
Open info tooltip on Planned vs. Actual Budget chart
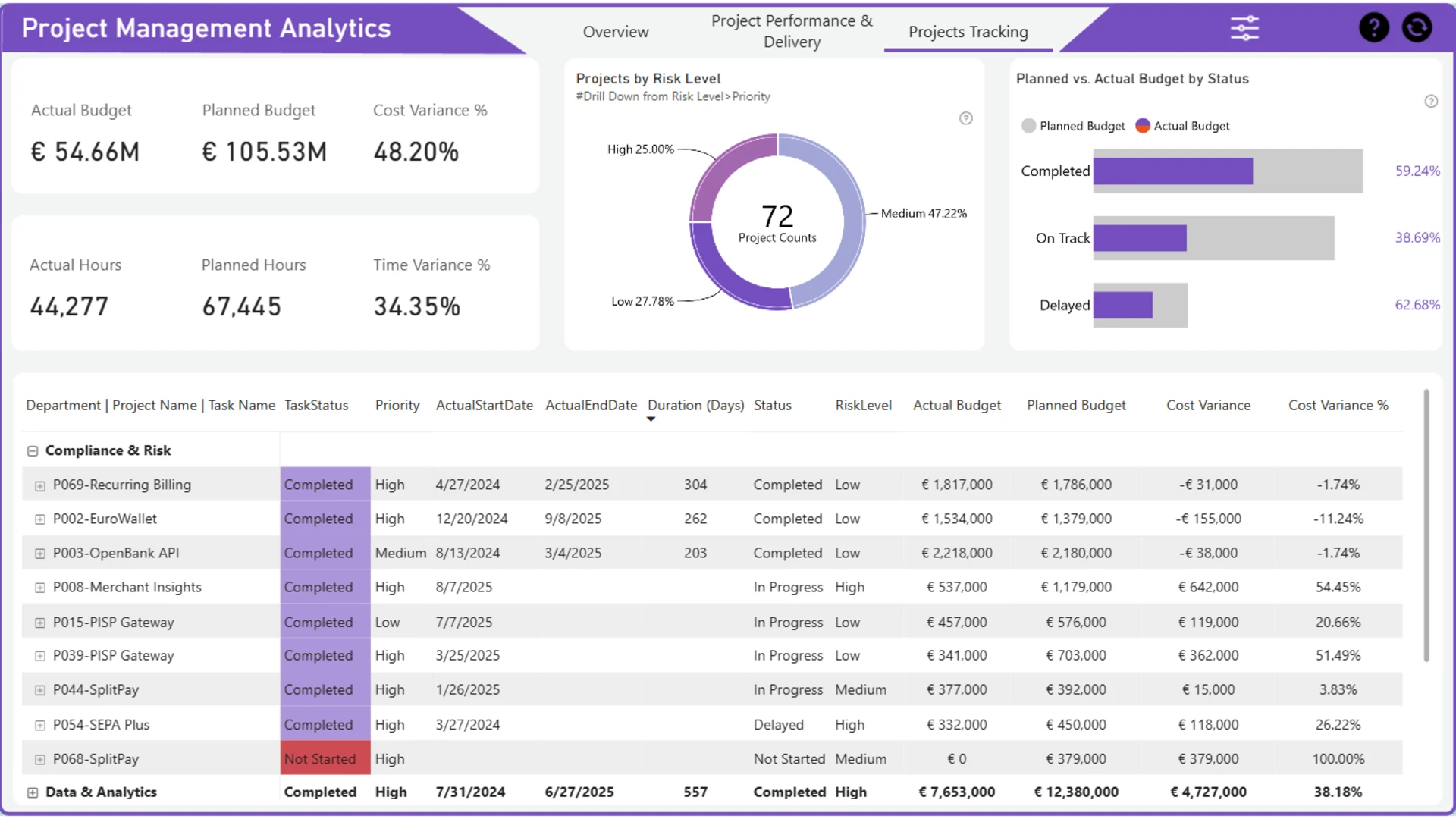pyautogui.click(x=1430, y=102)
